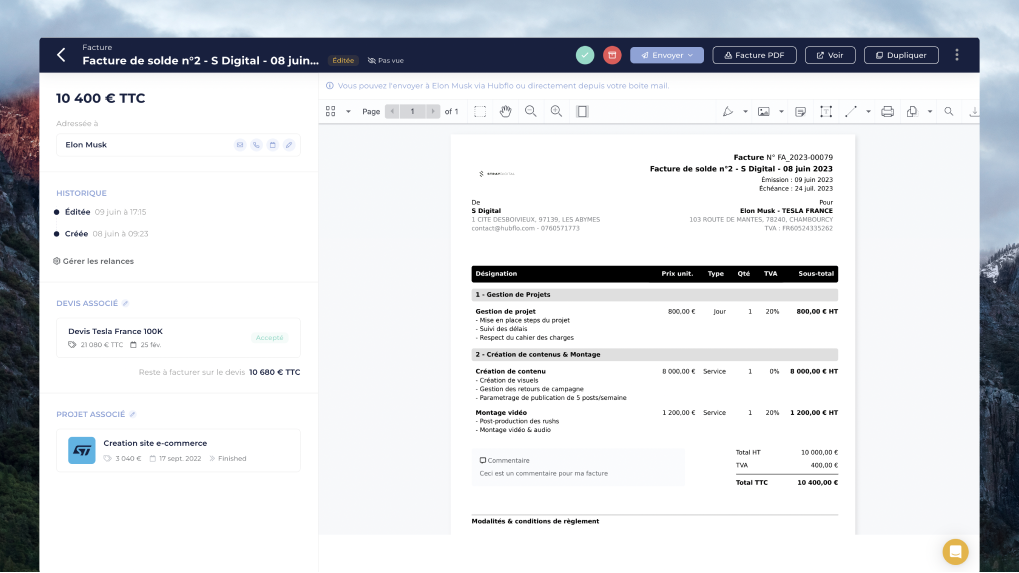This screenshot has width=1019, height=573.
Task: Click the zoom out magnifier
Action: coord(531,112)
